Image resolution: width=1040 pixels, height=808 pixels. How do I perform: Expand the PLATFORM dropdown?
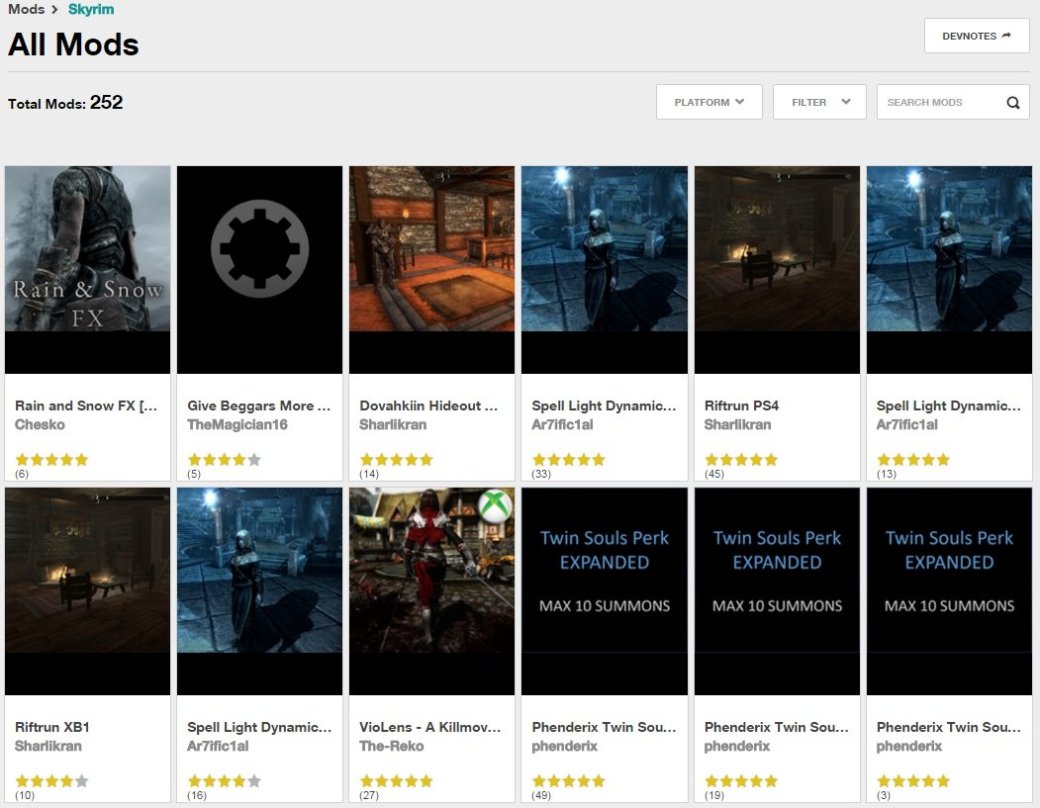709,102
